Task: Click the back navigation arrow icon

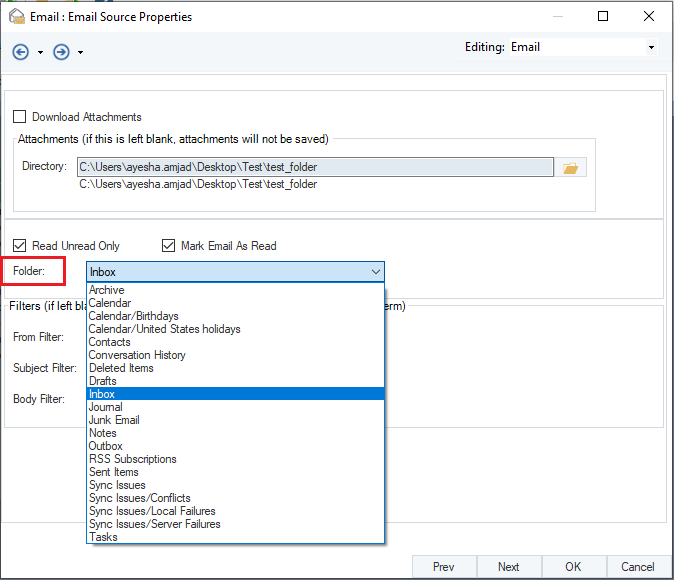Action: coord(20,52)
